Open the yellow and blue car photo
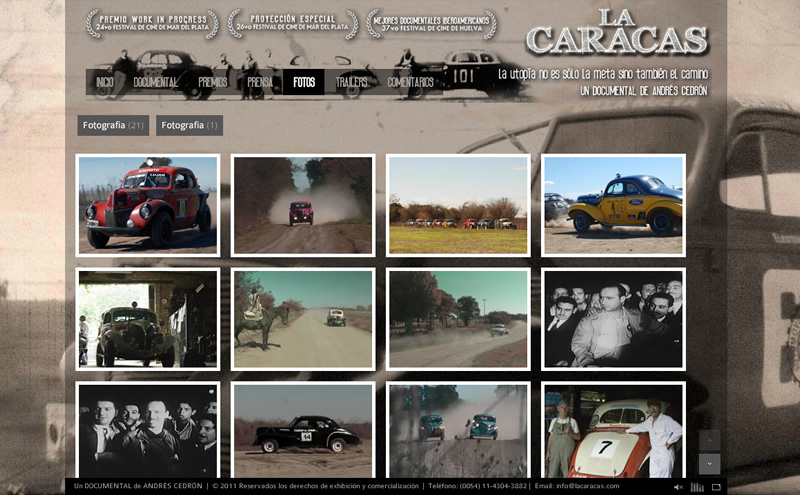 [x=613, y=205]
